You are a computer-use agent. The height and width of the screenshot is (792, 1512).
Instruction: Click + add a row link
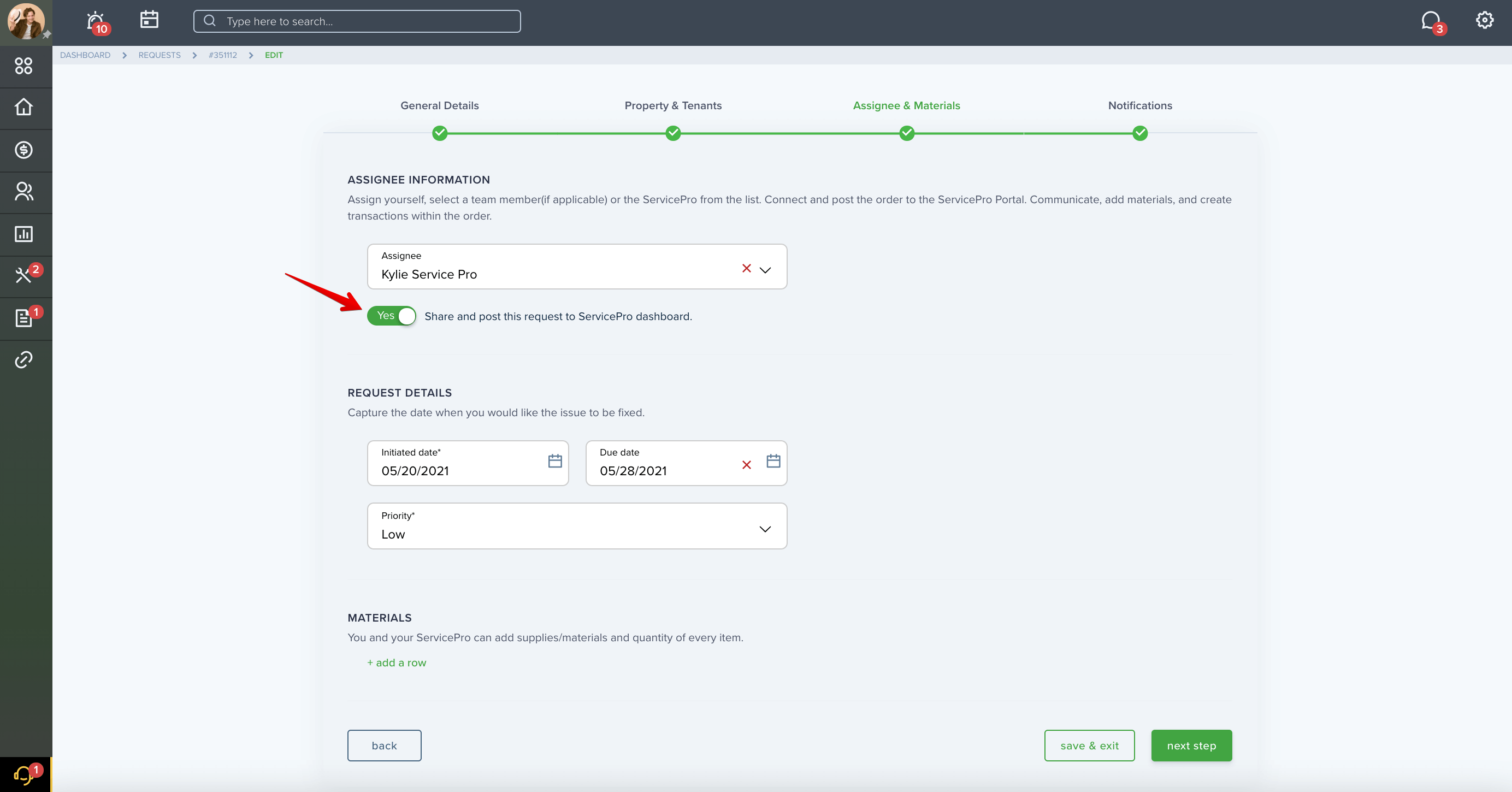click(396, 662)
